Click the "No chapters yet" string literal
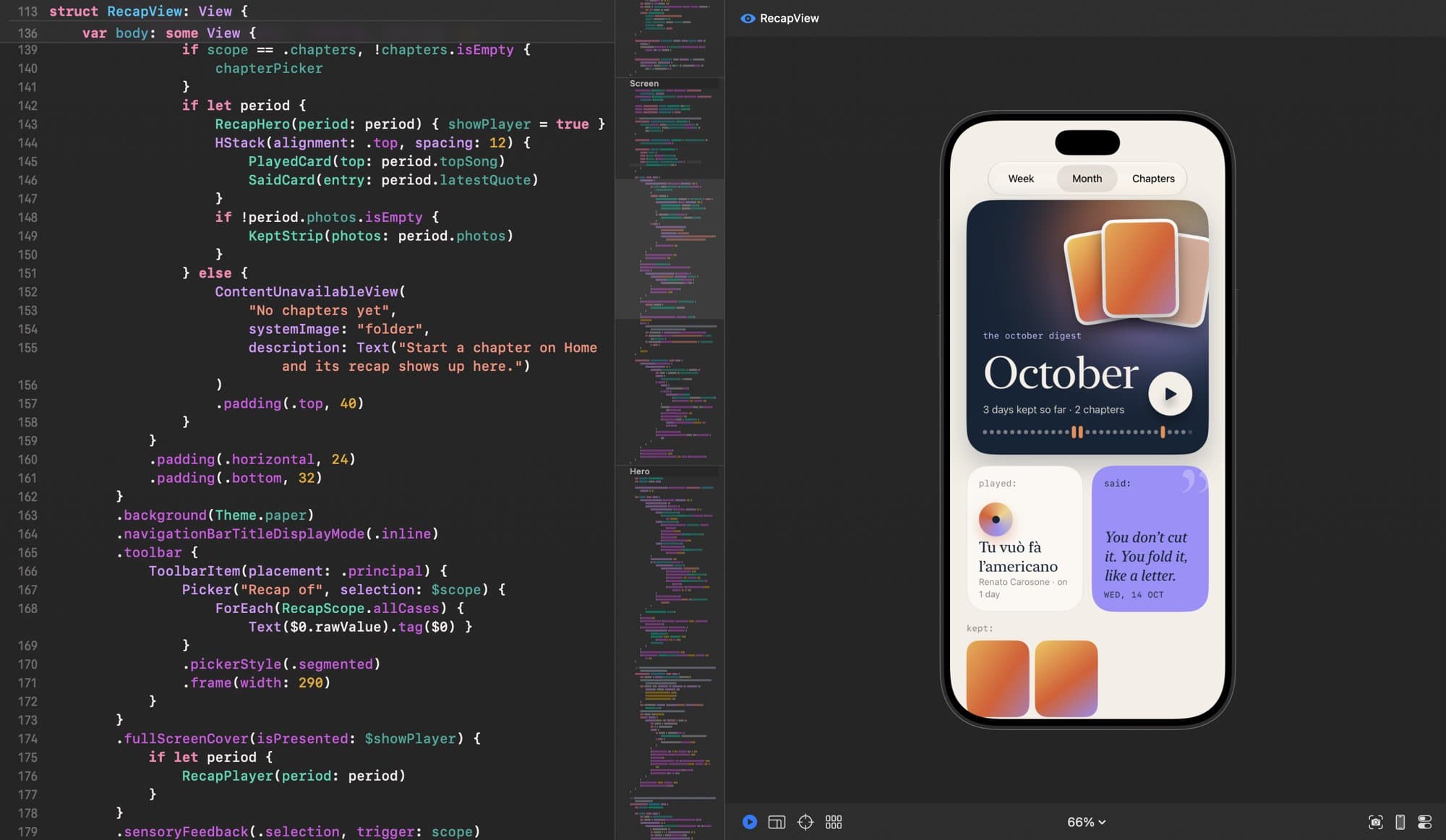Screen dimensions: 1446x840 coord(318,311)
